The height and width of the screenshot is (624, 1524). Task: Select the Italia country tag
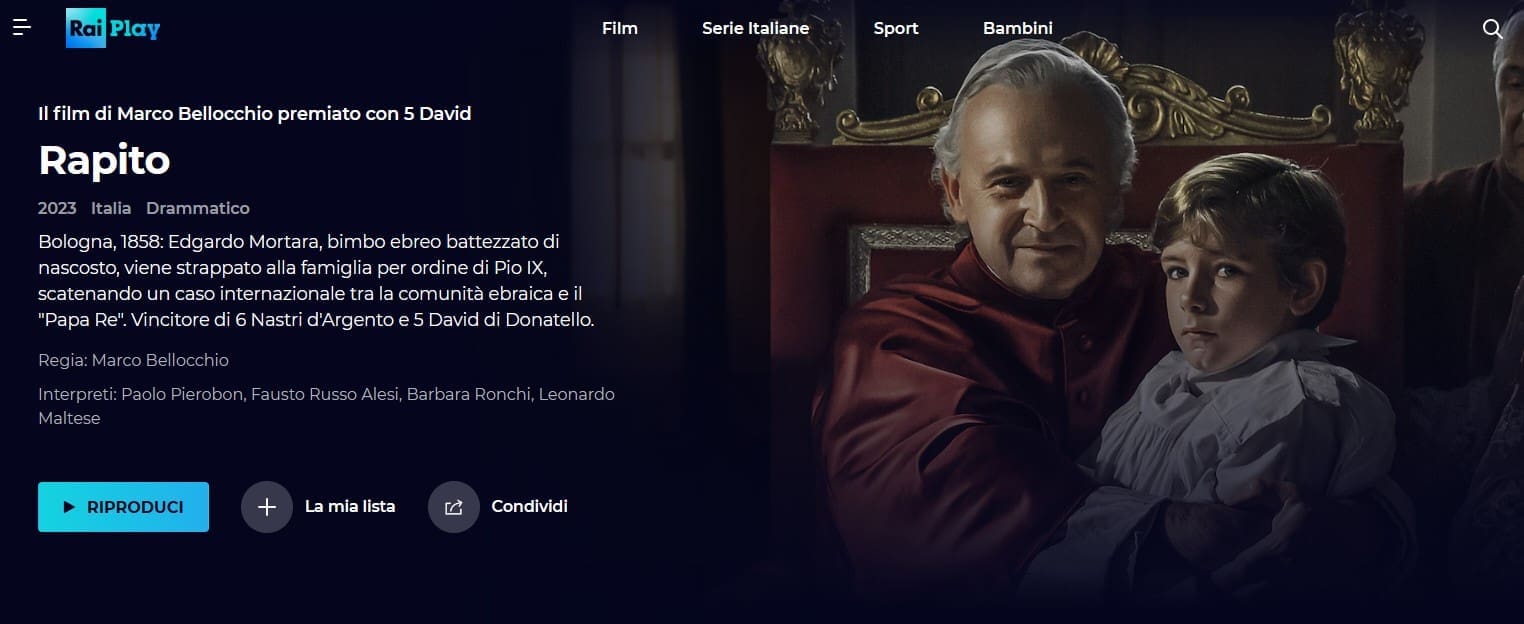[111, 208]
